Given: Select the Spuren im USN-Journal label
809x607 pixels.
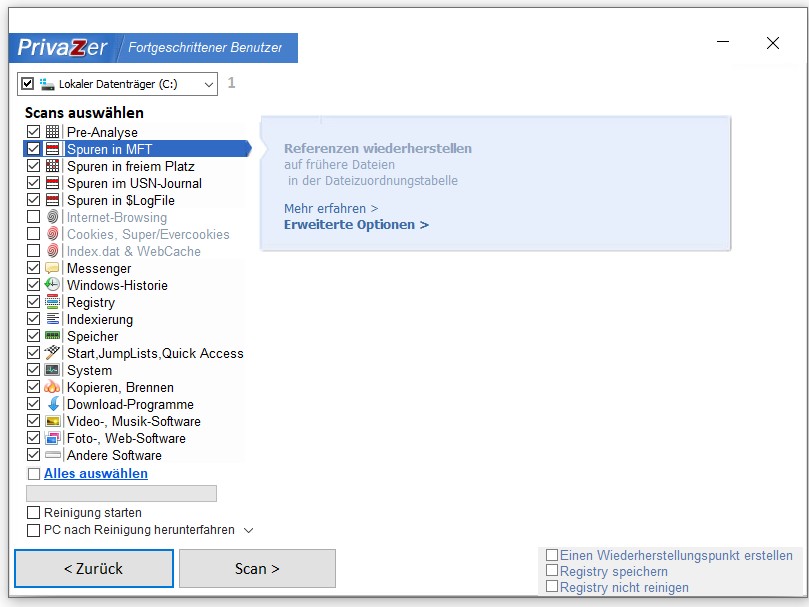Looking at the screenshot, I should [134, 183].
